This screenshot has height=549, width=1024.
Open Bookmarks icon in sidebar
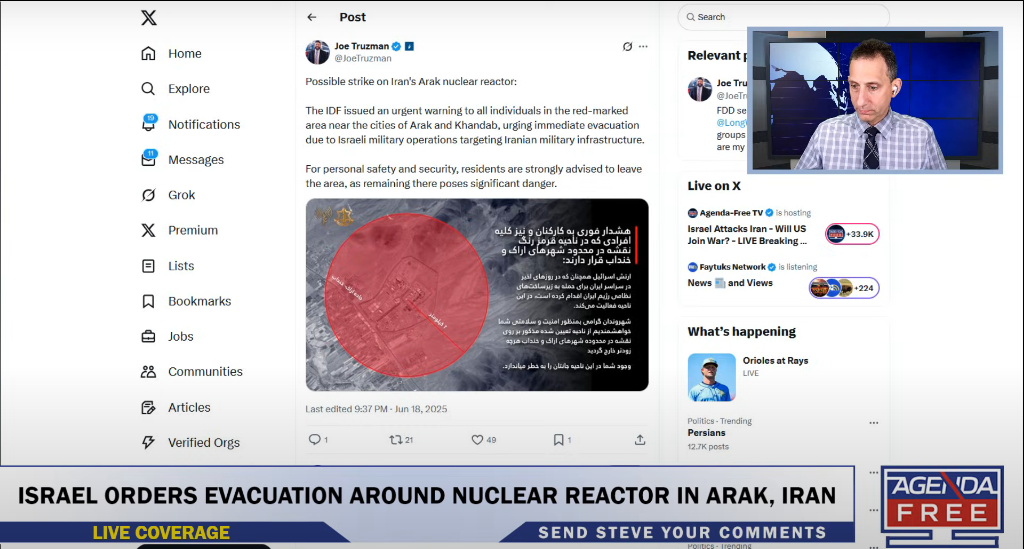(x=148, y=301)
